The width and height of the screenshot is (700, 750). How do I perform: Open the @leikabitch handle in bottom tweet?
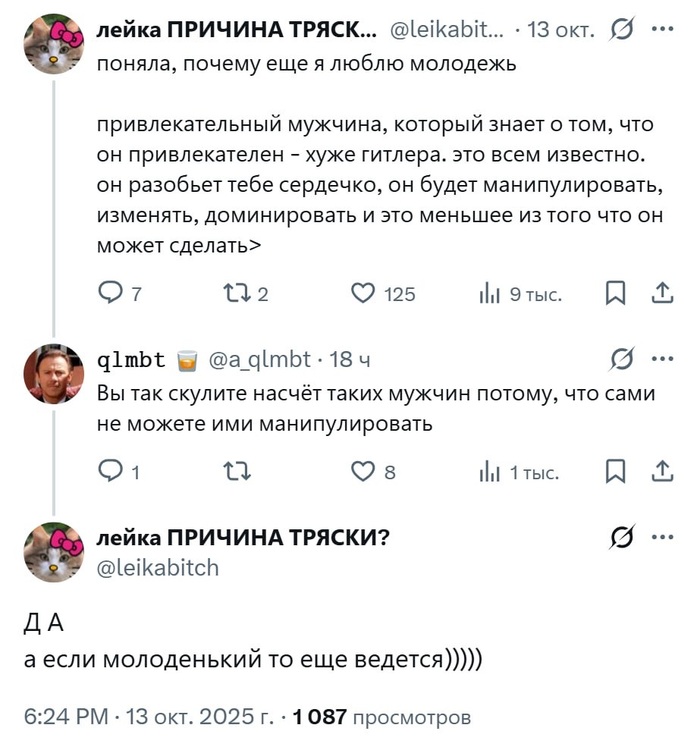158,568
